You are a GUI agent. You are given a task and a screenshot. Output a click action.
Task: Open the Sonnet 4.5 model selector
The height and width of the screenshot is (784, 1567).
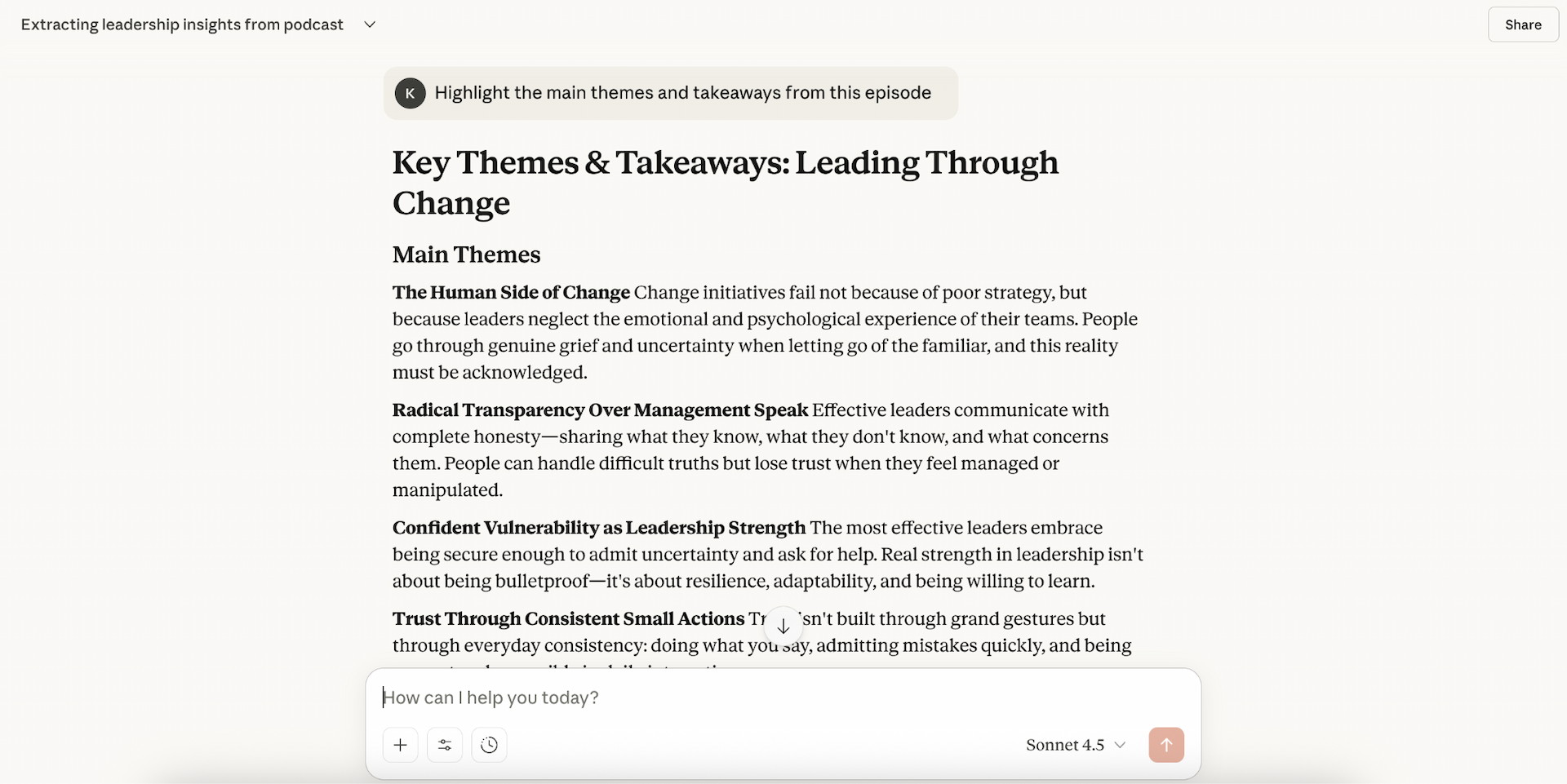click(x=1065, y=745)
